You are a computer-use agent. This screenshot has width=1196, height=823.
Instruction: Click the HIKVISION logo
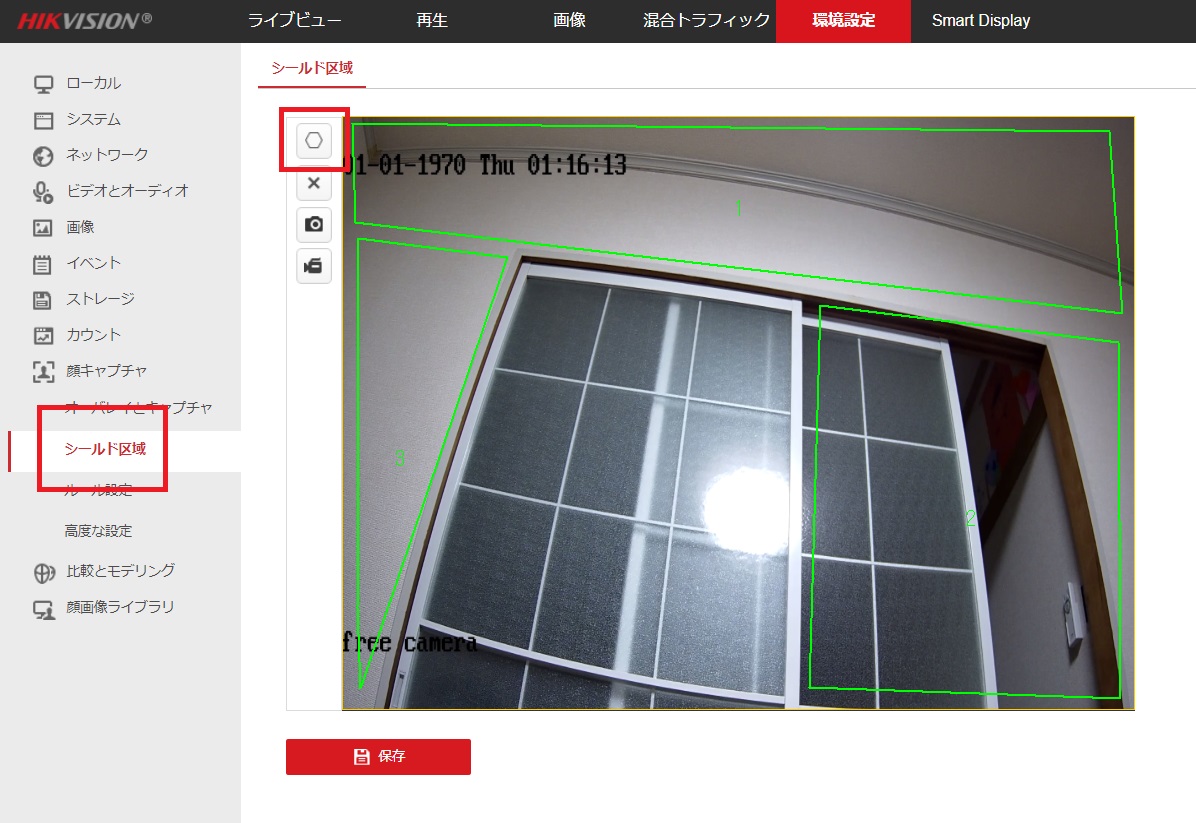[85, 21]
